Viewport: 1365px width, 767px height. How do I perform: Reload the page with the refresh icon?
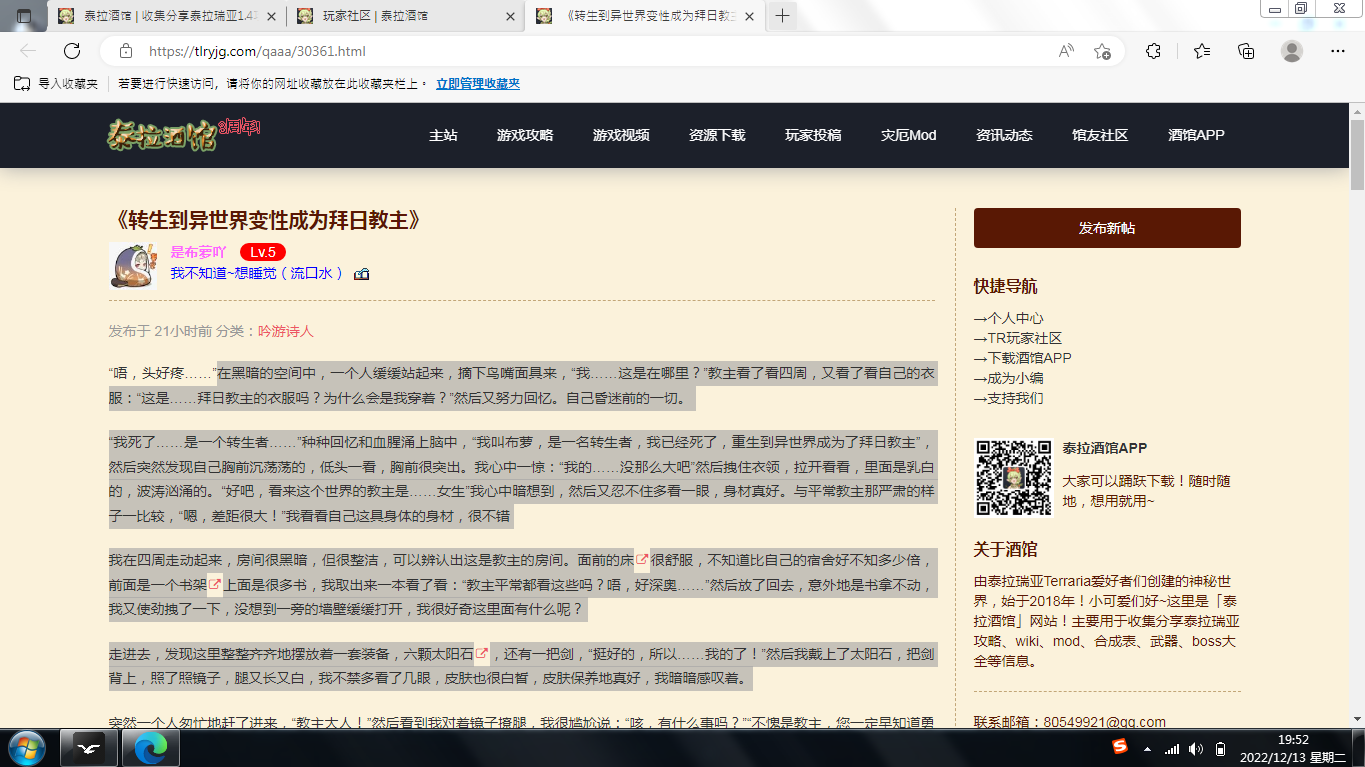click(72, 51)
